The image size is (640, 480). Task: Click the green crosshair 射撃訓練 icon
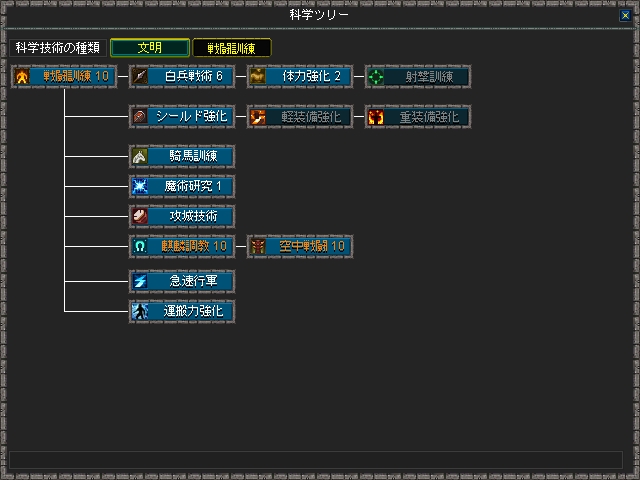(x=375, y=77)
